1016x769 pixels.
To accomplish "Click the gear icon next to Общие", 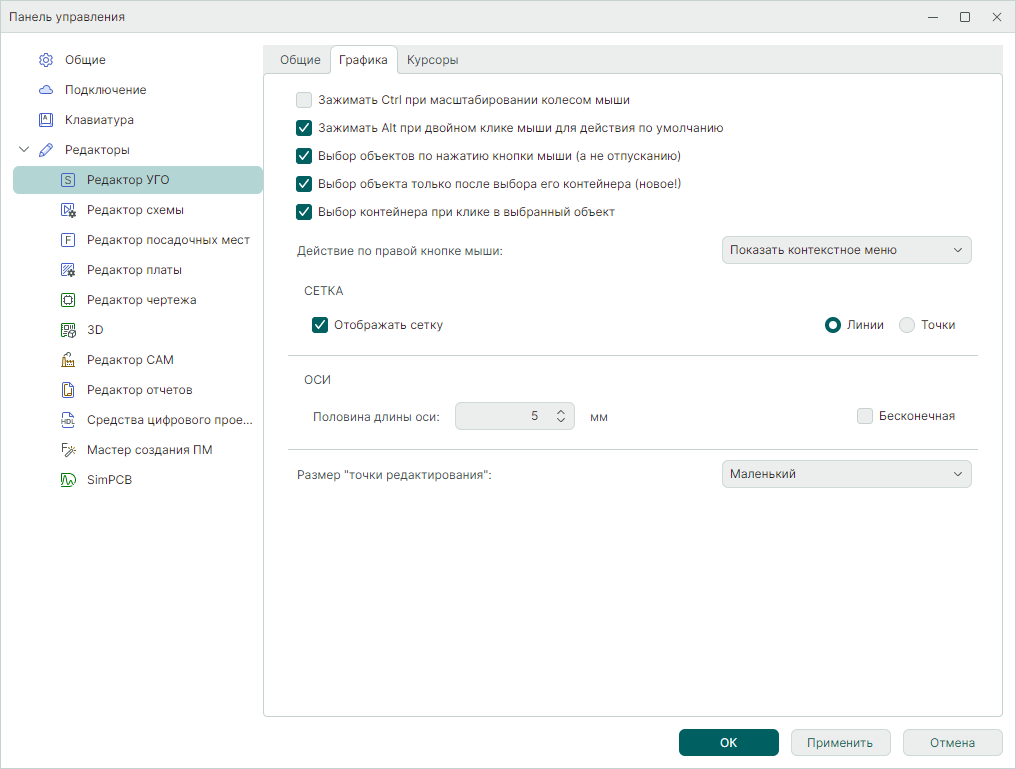I will [46, 60].
